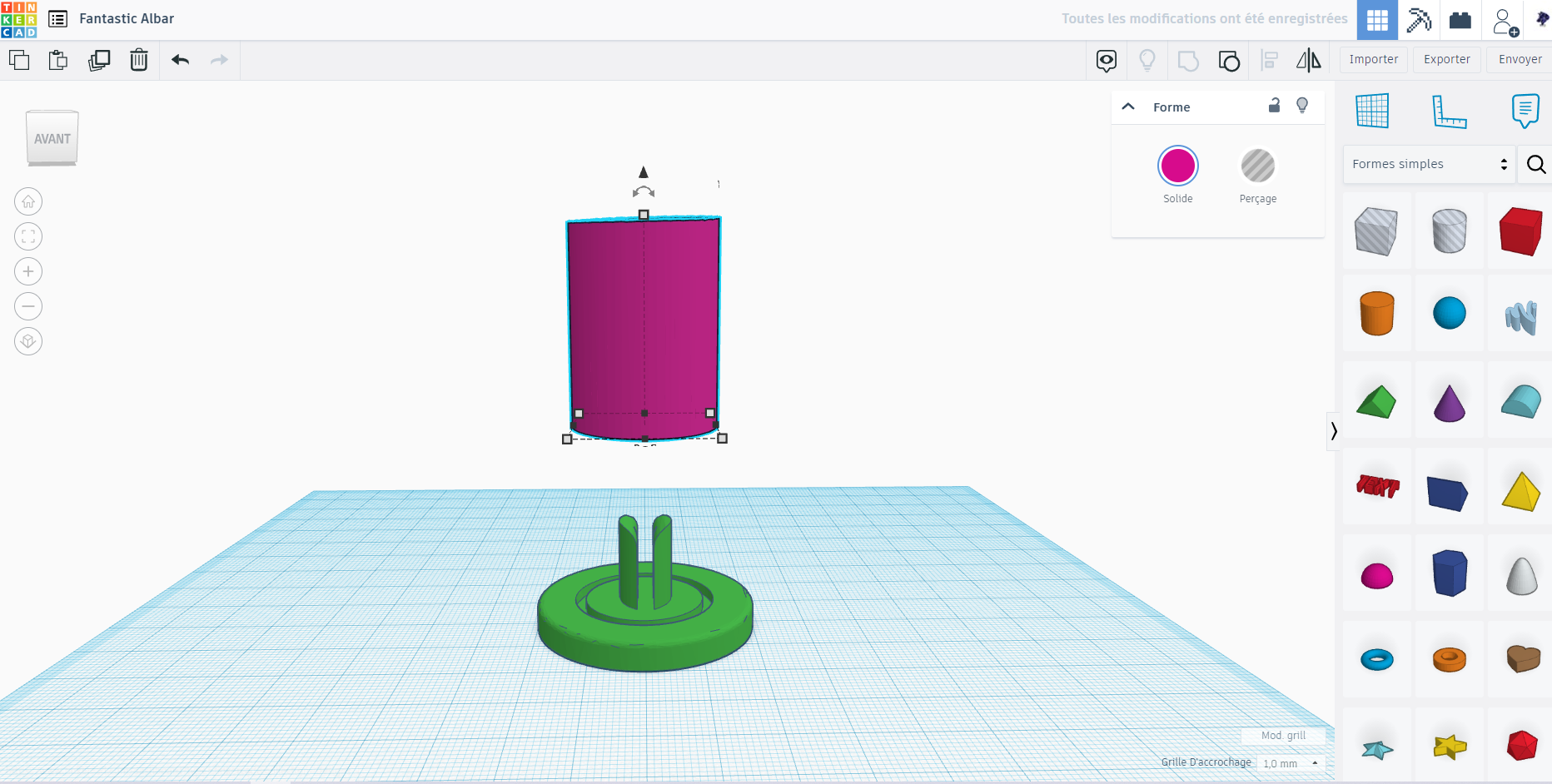Pick the striped hole cylinder shape

tap(1450, 231)
